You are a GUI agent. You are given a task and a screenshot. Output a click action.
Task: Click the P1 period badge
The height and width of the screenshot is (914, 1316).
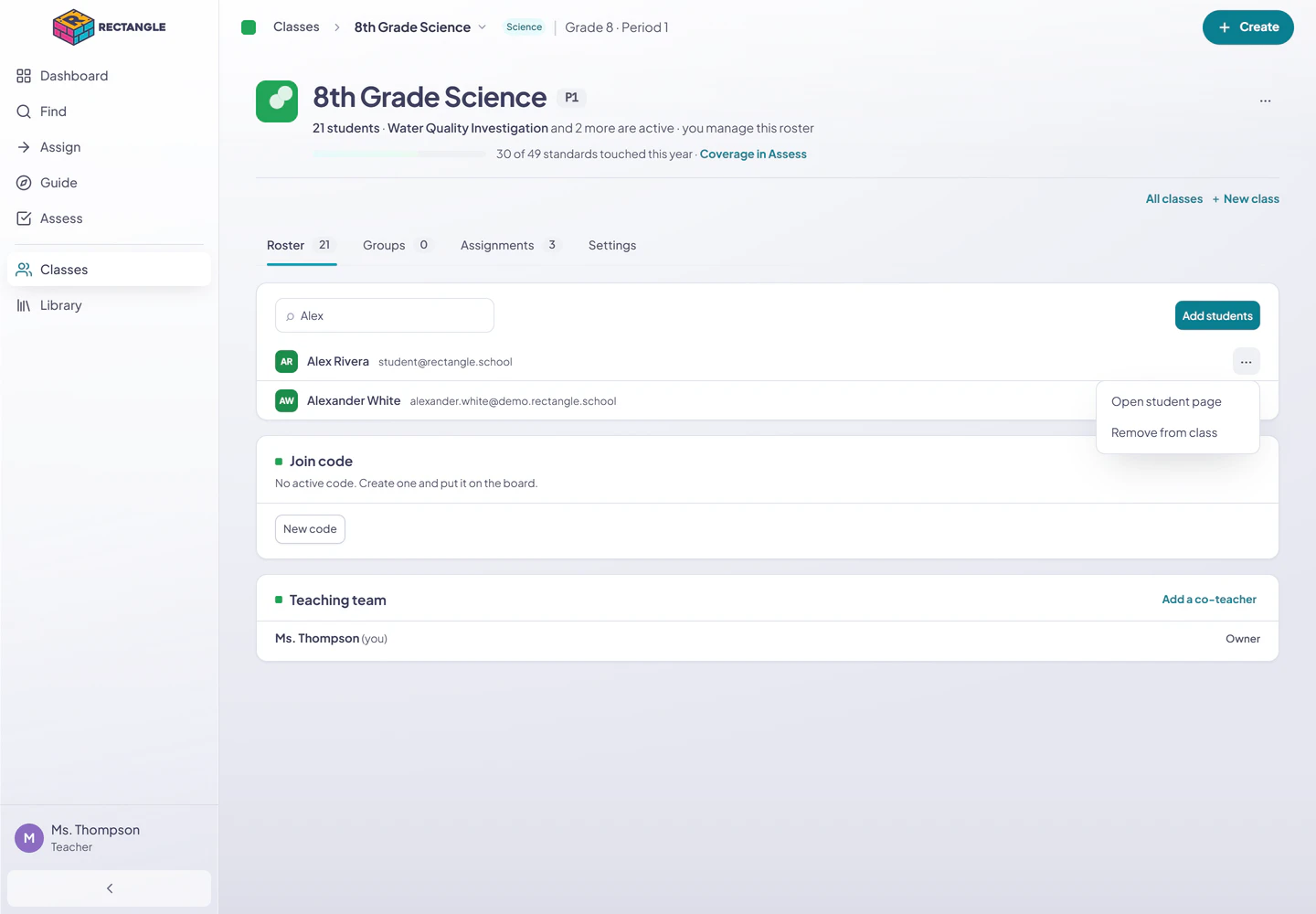(571, 98)
